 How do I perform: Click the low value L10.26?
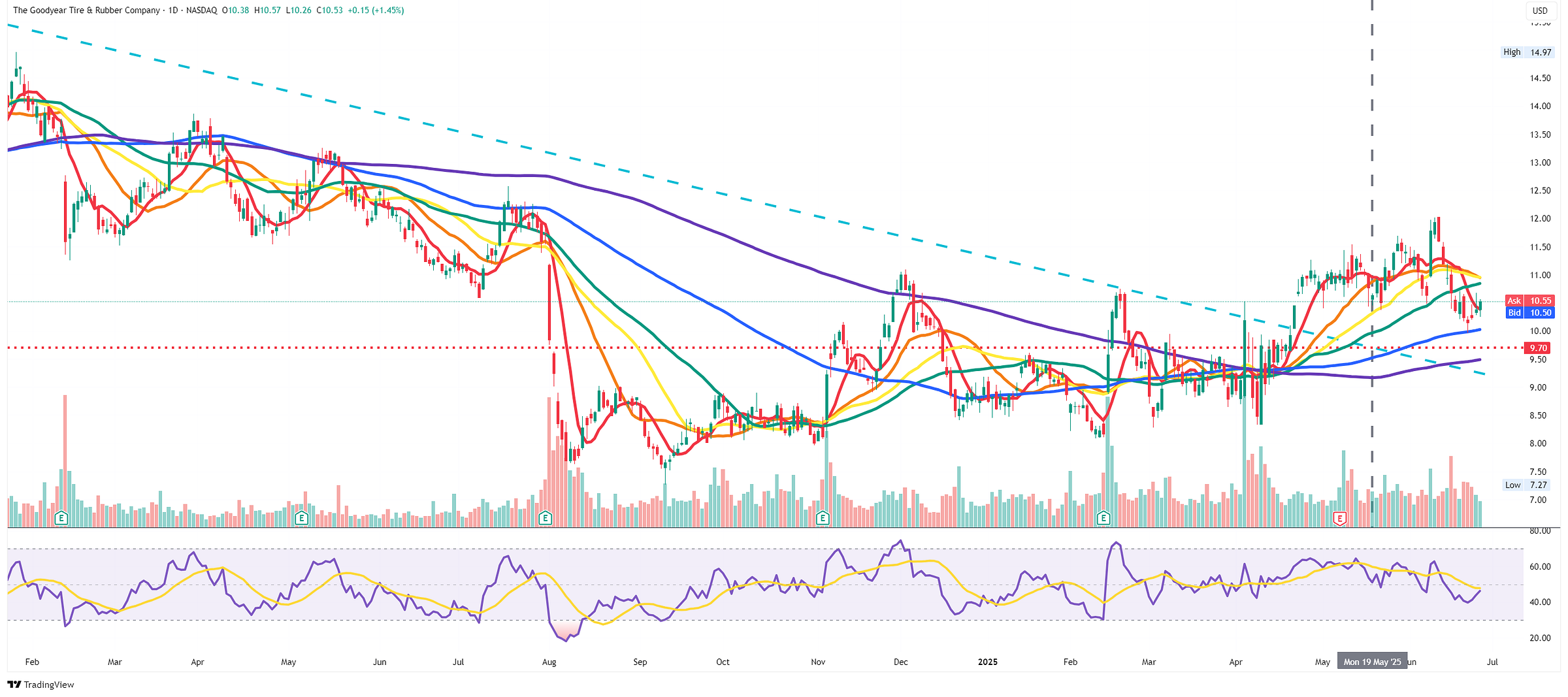pyautogui.click(x=299, y=10)
